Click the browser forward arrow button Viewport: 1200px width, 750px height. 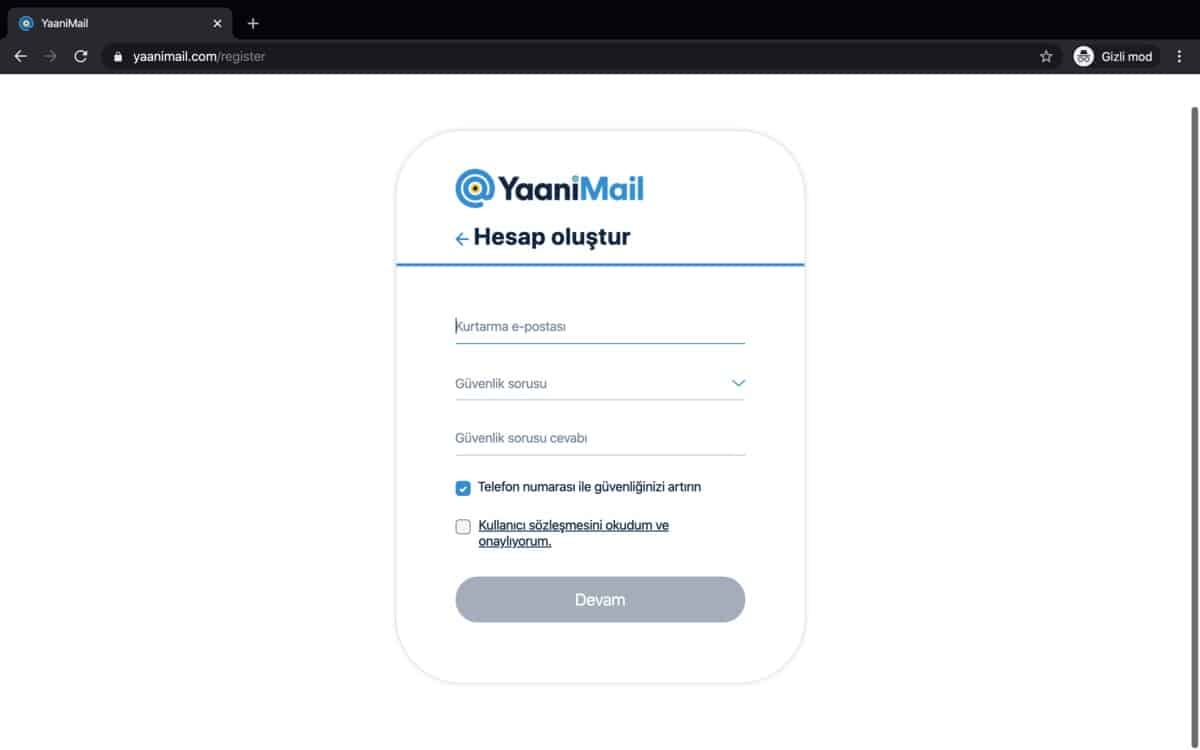tap(51, 56)
